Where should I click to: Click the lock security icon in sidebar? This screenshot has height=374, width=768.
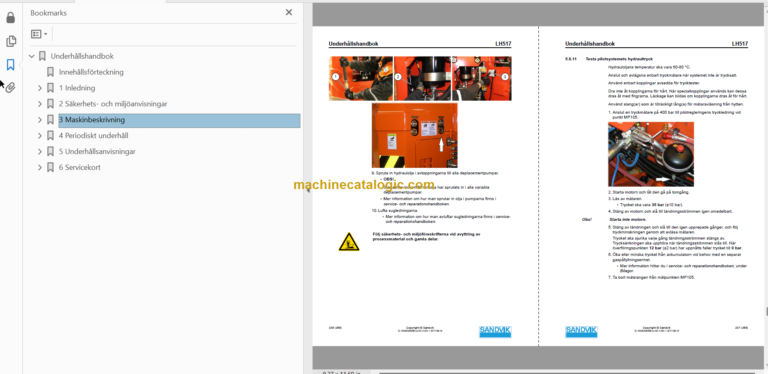coord(10,18)
